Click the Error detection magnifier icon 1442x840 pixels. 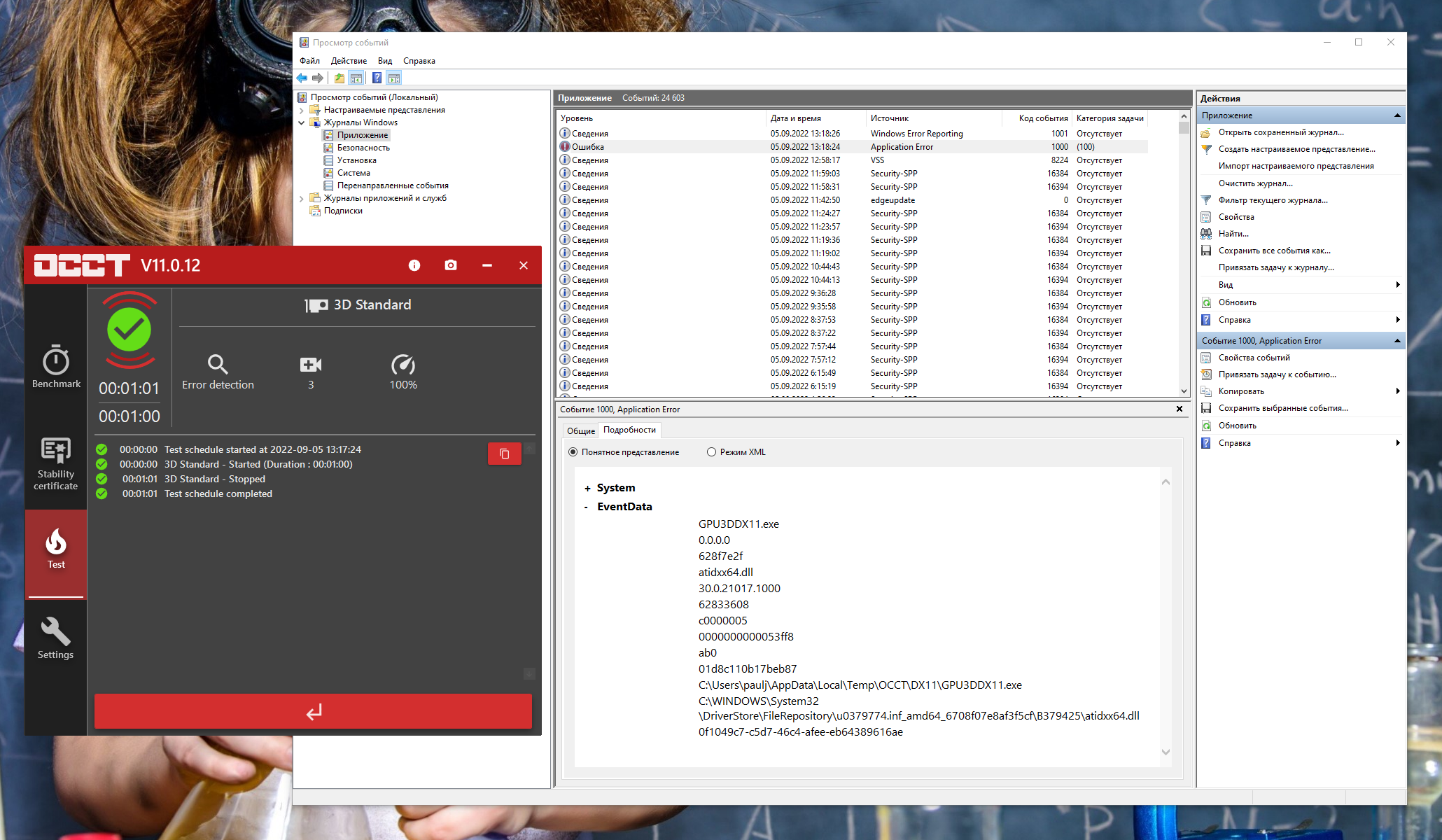218,364
